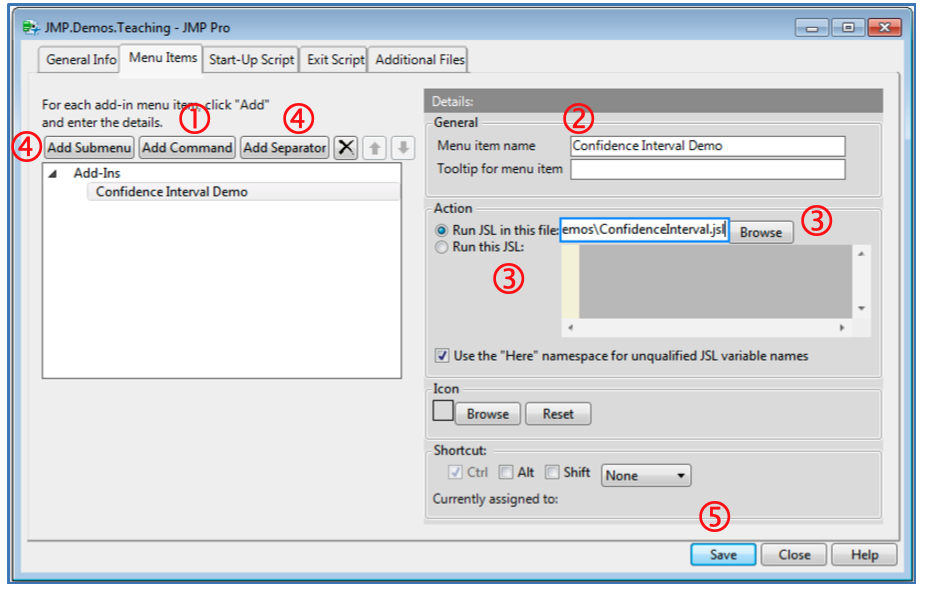Browse for a different JSL file
Screen dimensions: 926x590
[761, 231]
